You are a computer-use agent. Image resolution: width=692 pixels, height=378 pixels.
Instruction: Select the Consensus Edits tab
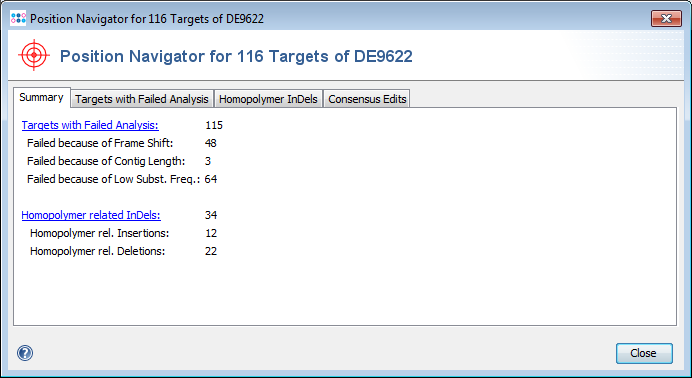click(367, 99)
